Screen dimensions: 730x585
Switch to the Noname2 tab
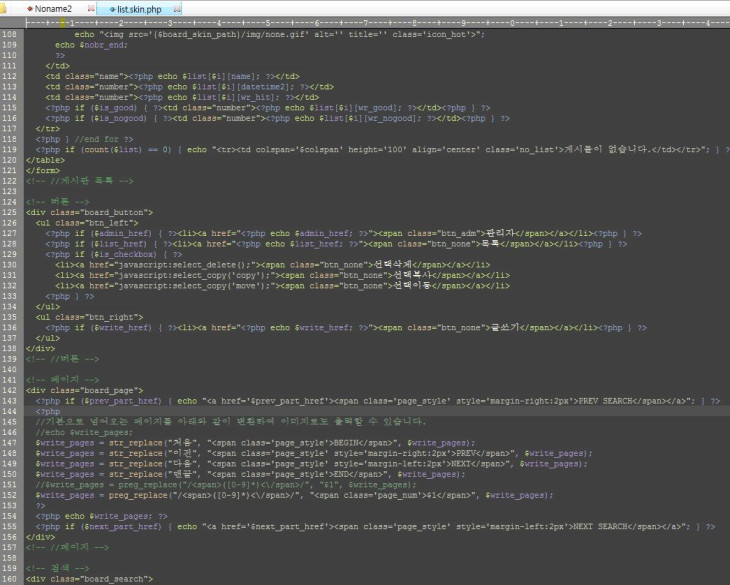point(55,9)
